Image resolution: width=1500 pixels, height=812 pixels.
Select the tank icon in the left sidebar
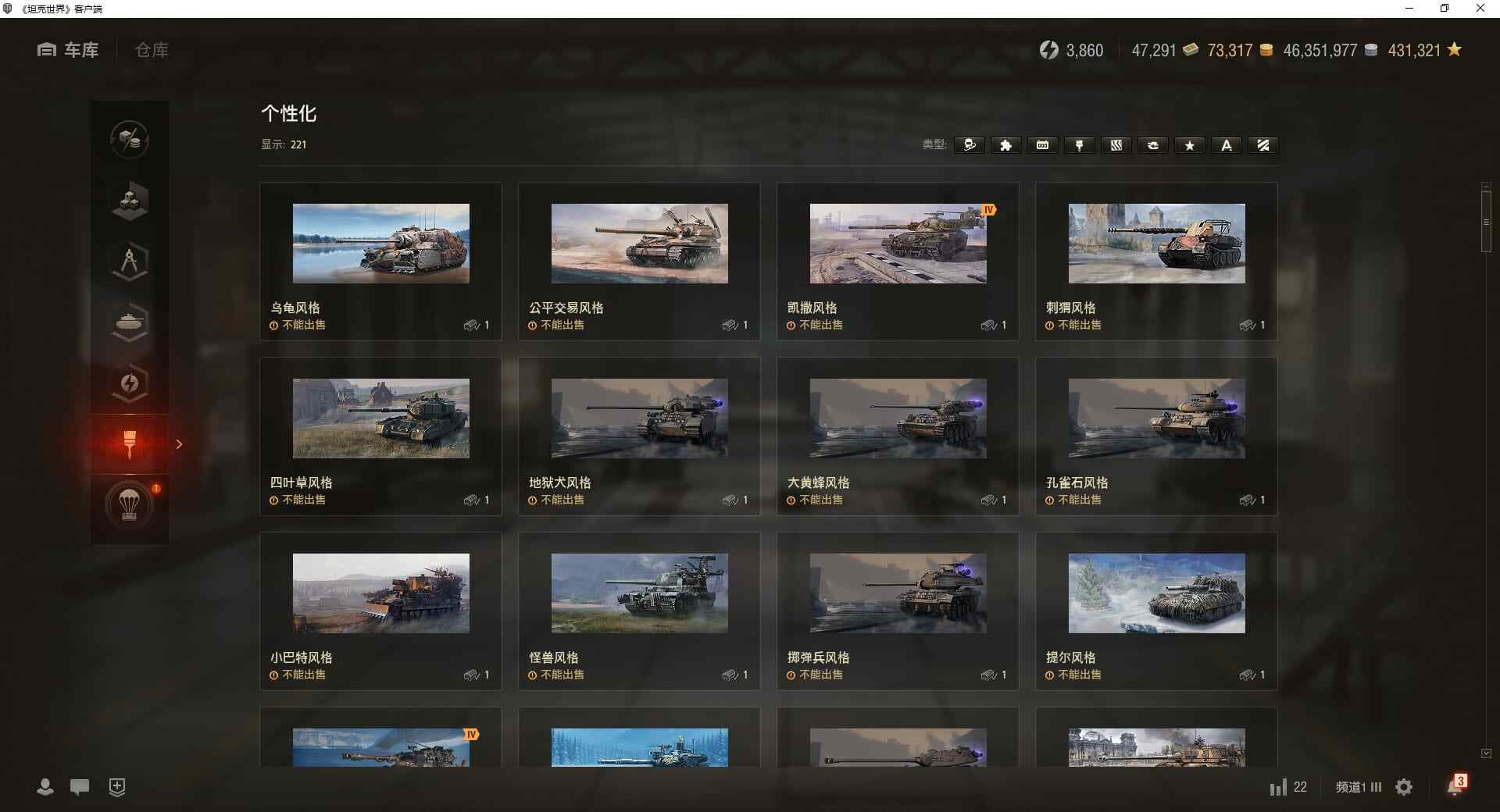pos(130,322)
